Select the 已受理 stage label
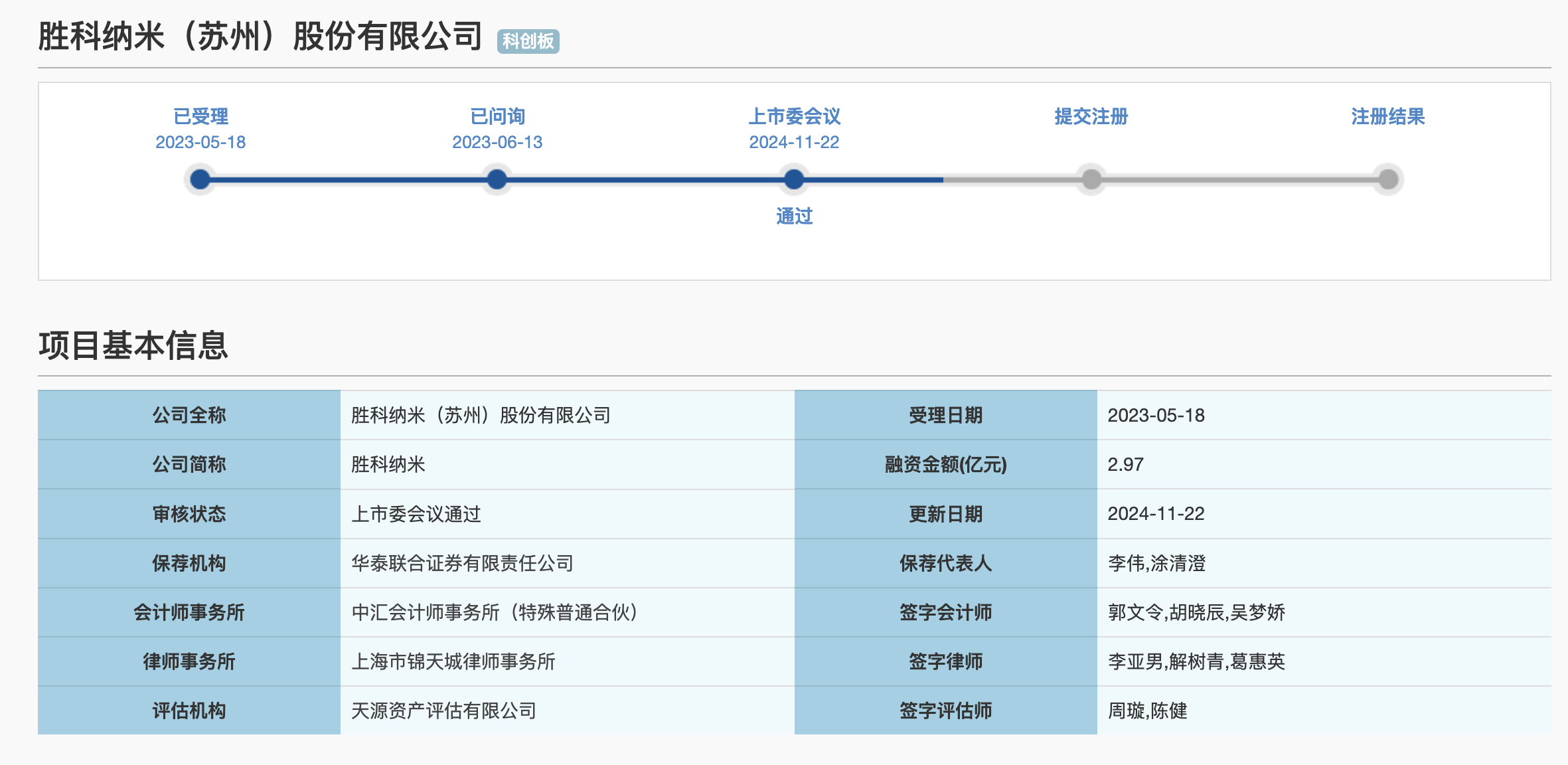 click(200, 117)
